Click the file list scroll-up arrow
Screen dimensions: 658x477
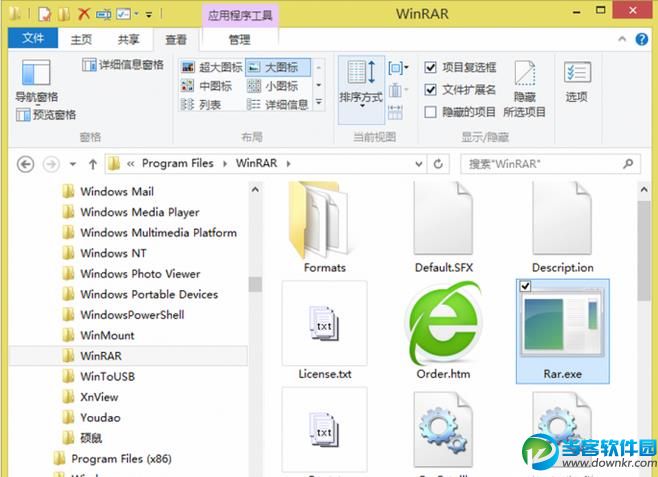[644, 190]
